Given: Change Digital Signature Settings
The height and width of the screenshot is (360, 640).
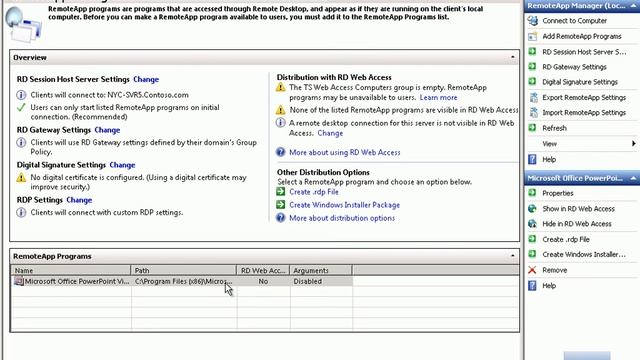Looking at the screenshot, I should click(122, 165).
